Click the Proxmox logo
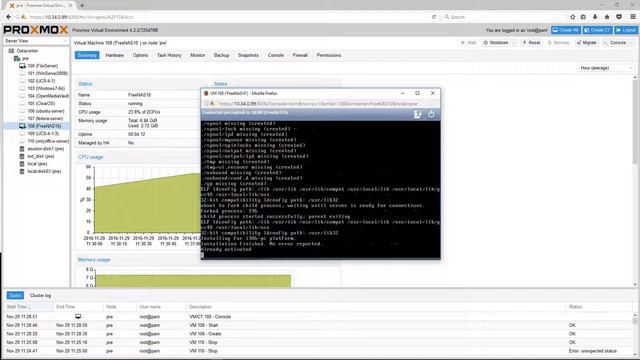 click(x=36, y=30)
